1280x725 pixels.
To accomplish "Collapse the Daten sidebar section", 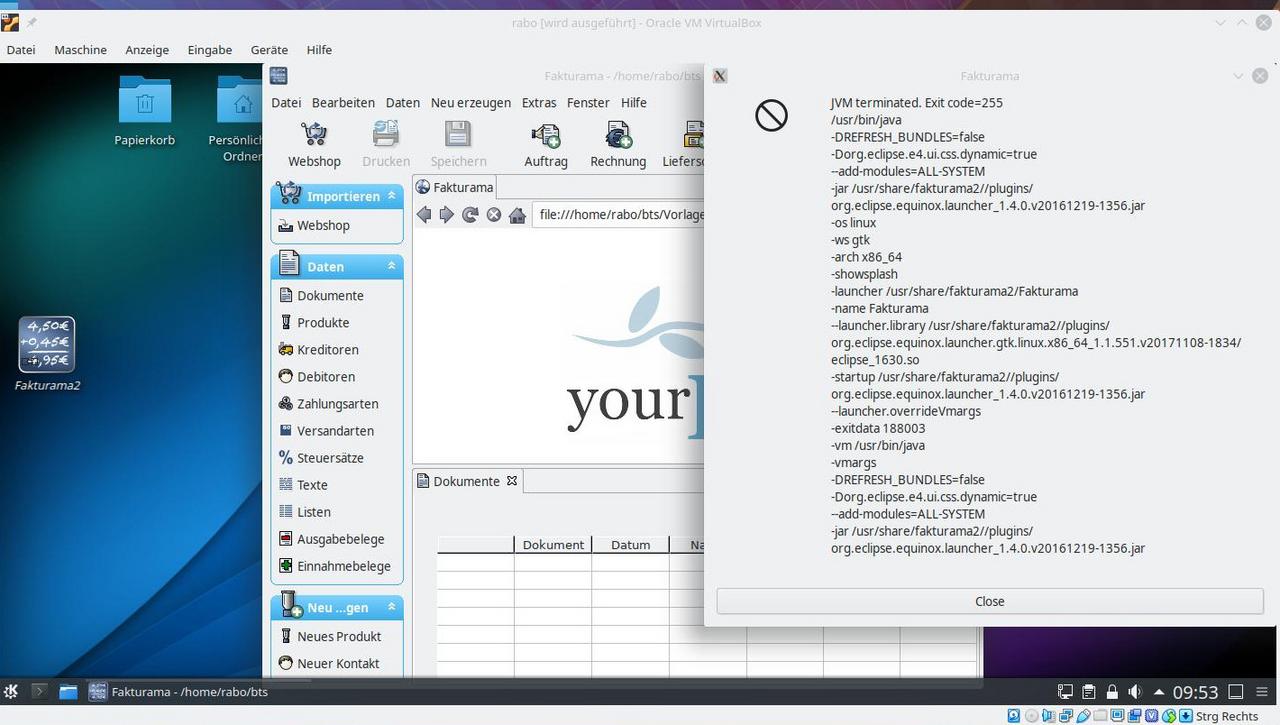I will [390, 266].
